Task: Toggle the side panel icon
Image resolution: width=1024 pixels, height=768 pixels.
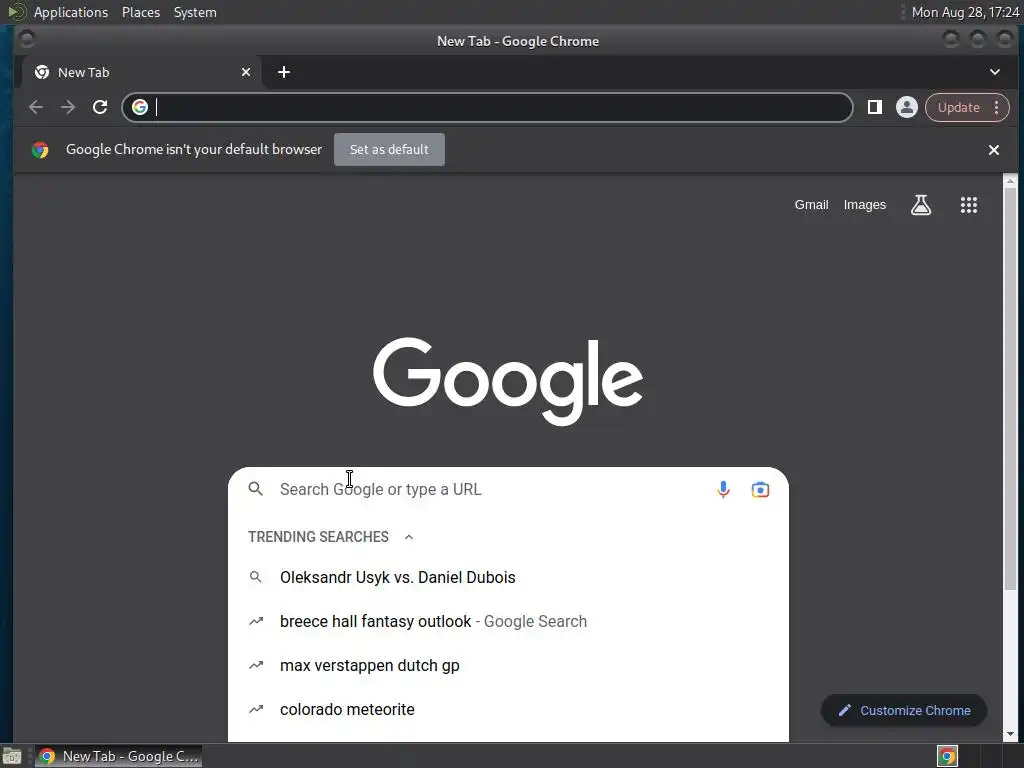Action: pos(874,107)
